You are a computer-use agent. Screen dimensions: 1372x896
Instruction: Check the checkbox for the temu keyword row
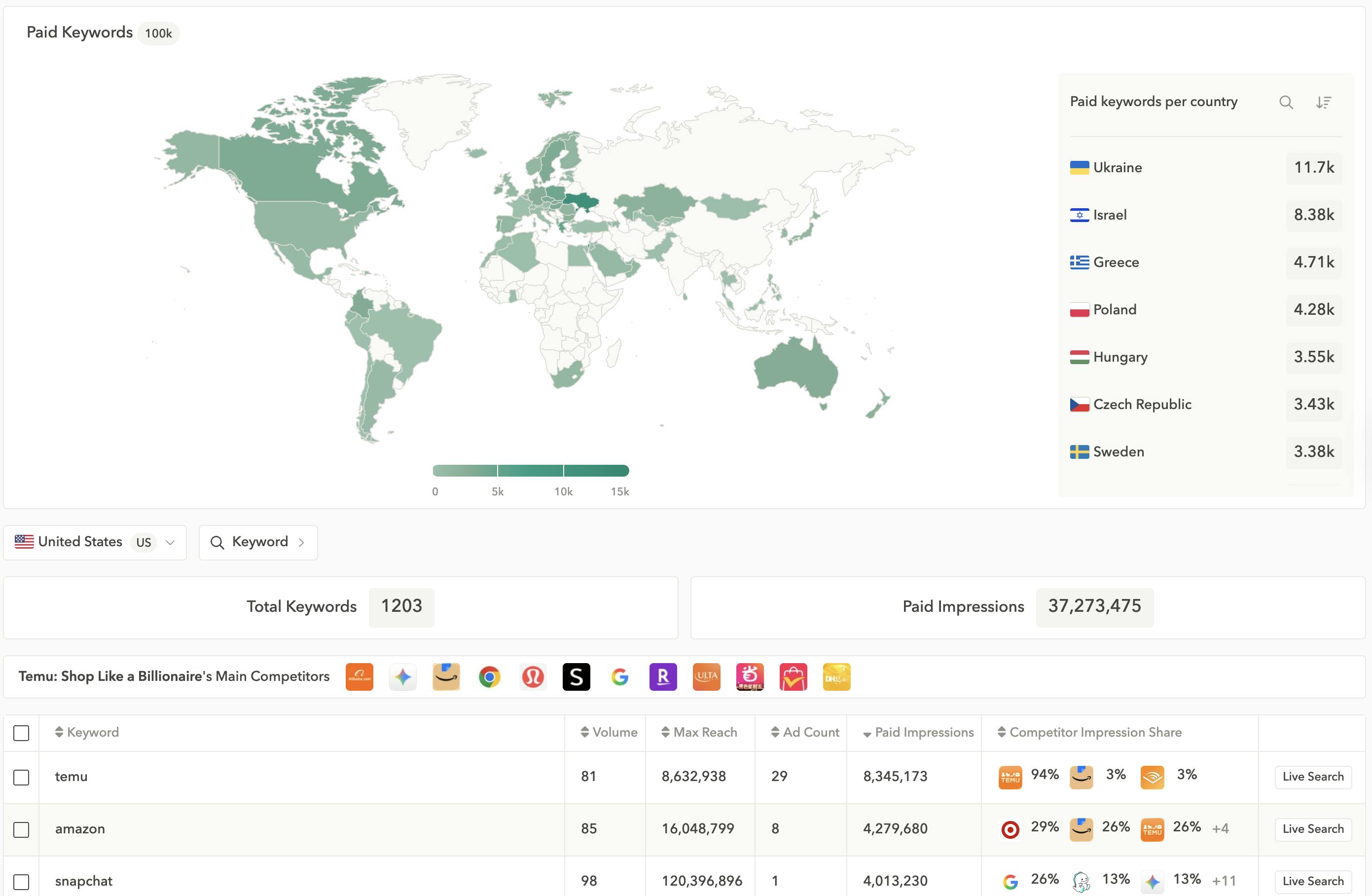coord(21,777)
